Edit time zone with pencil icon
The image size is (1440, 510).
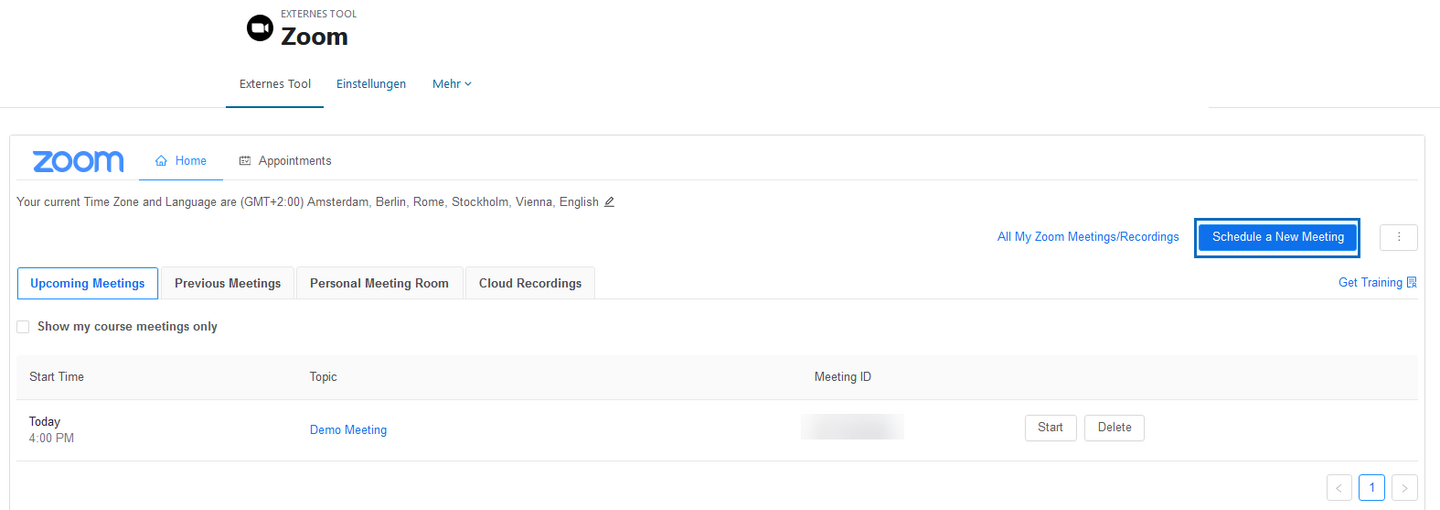pyautogui.click(x=609, y=202)
